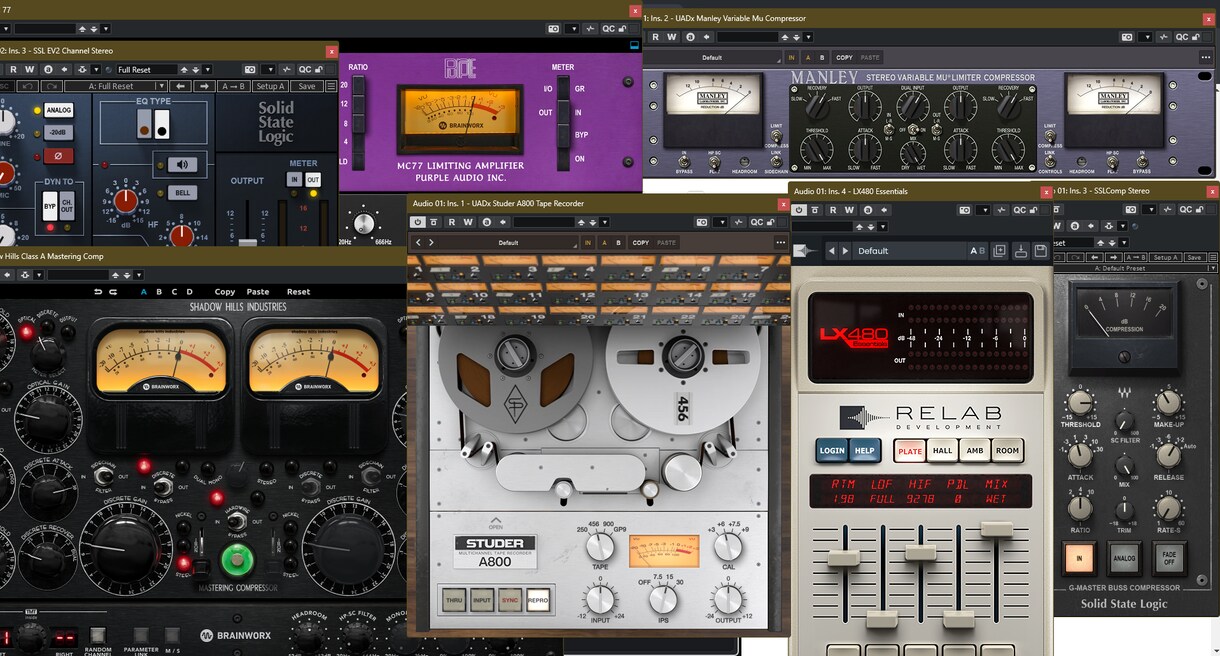
Task: Open the Studer A800 three-dot options menu
Action: coord(781,243)
